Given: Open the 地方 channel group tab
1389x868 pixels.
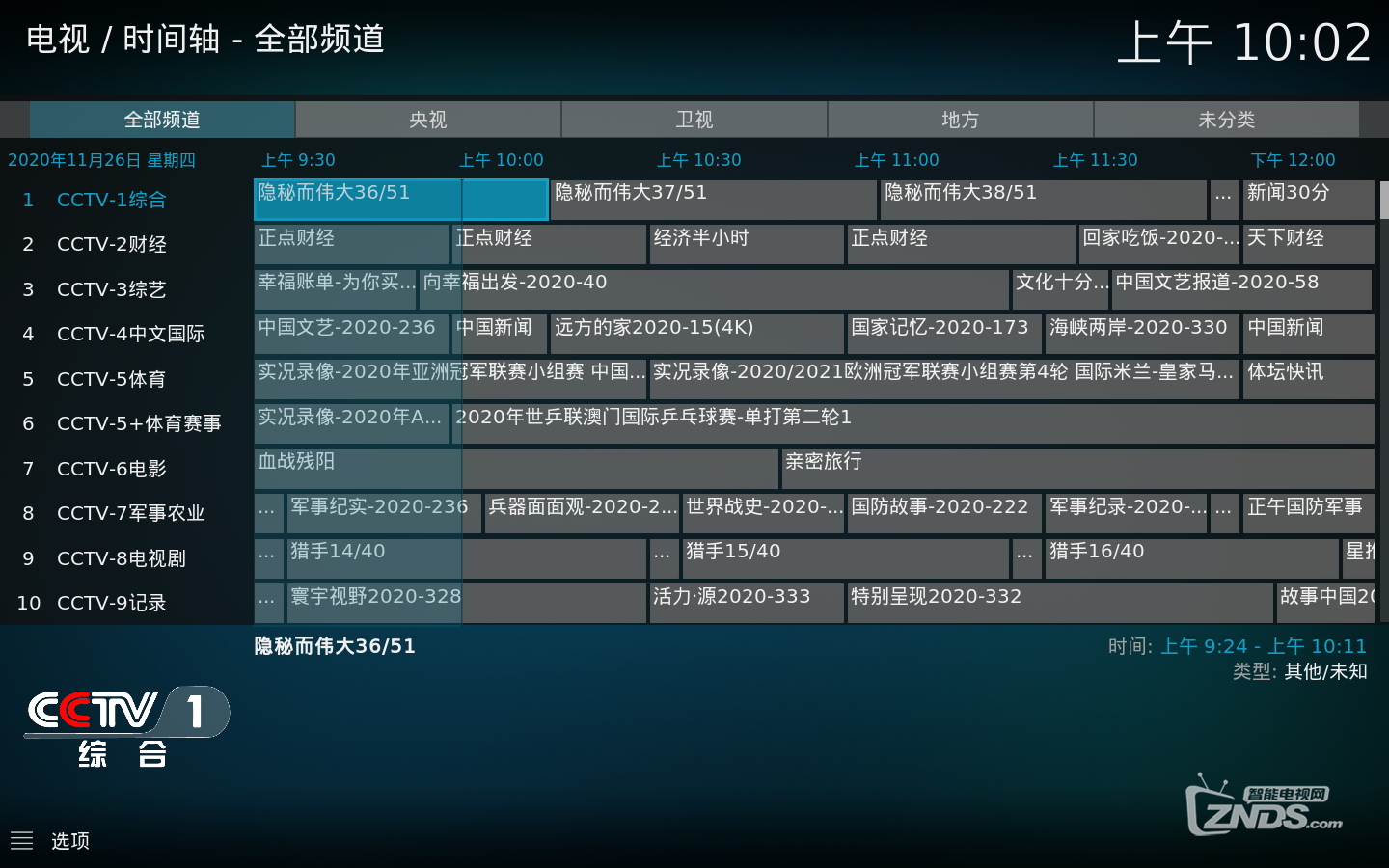Looking at the screenshot, I should pos(960,120).
